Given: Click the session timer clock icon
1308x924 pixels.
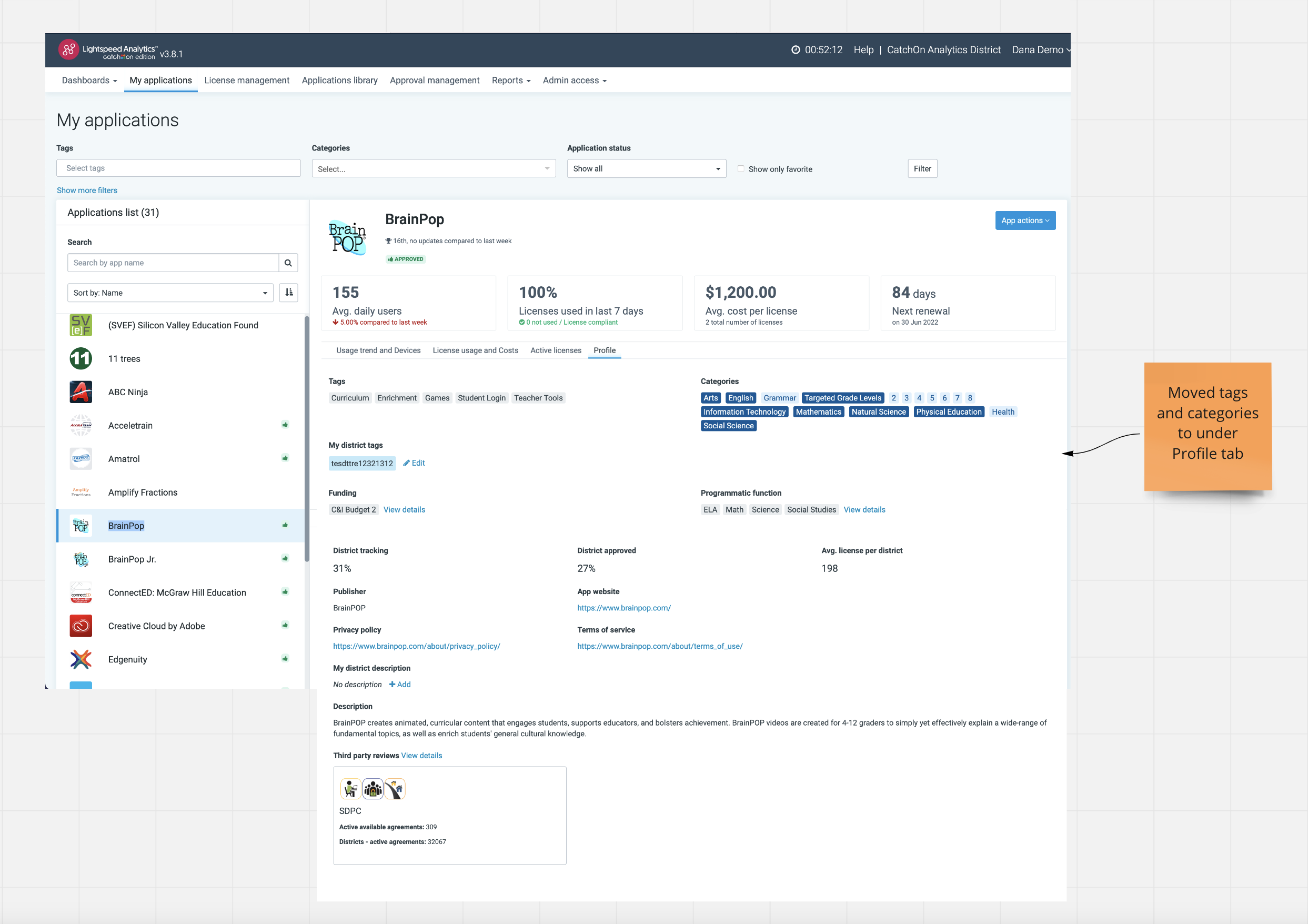Looking at the screenshot, I should click(796, 49).
